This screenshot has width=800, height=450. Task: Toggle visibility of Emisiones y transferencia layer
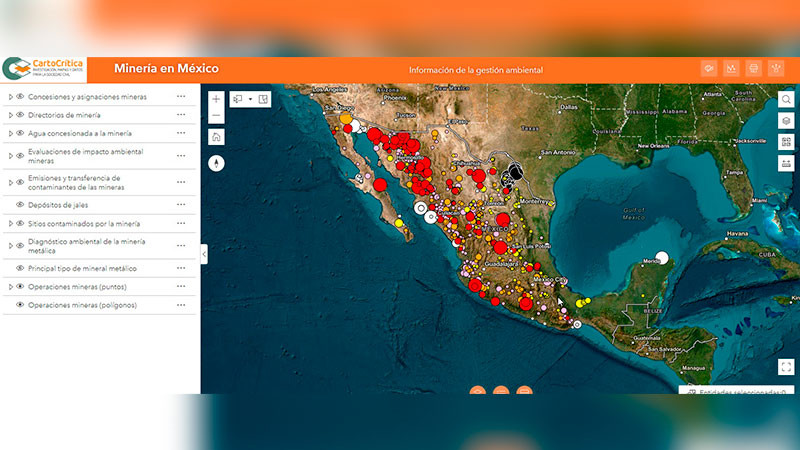(x=20, y=182)
